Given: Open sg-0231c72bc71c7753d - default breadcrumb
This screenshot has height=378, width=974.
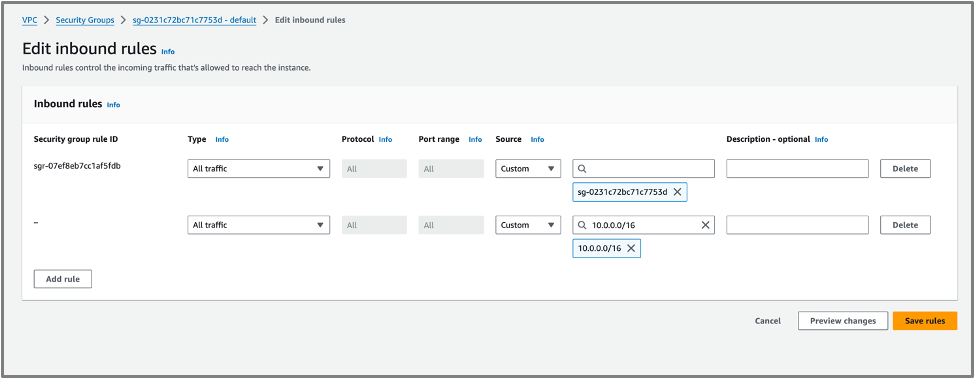Looking at the screenshot, I should 194,20.
